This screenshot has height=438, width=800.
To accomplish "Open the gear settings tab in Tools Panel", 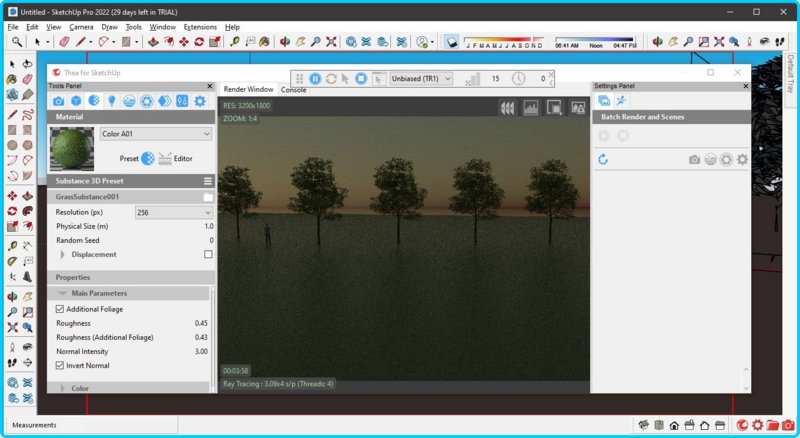I will pos(200,101).
